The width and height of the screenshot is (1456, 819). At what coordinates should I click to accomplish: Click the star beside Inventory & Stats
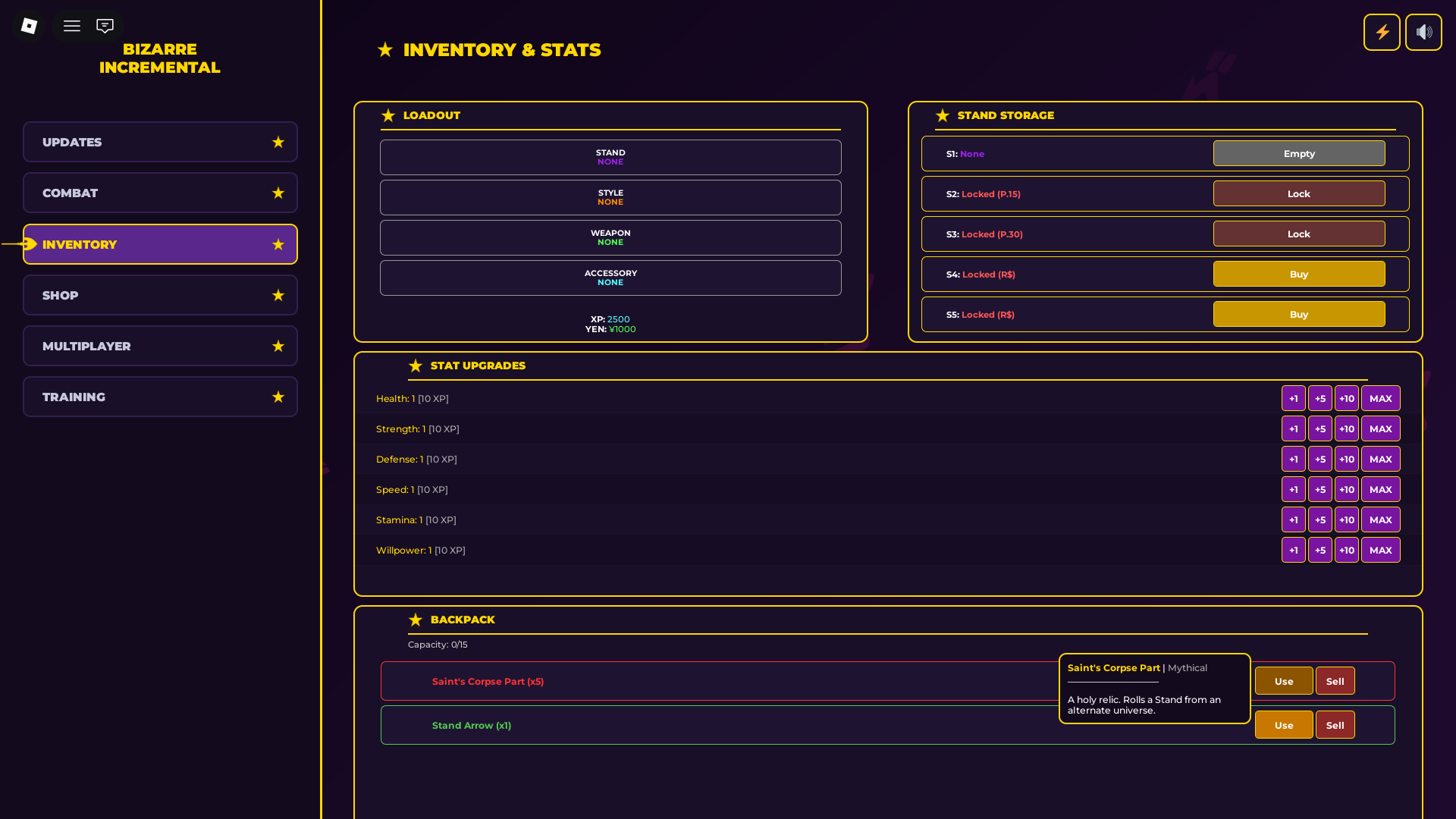point(385,49)
